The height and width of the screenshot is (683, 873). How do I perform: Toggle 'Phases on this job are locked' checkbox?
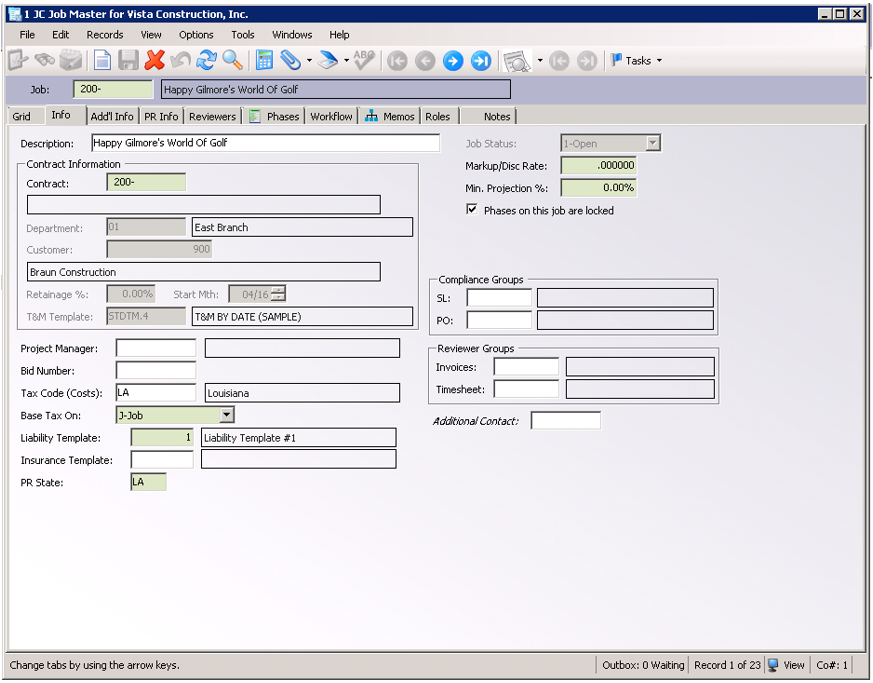point(472,210)
